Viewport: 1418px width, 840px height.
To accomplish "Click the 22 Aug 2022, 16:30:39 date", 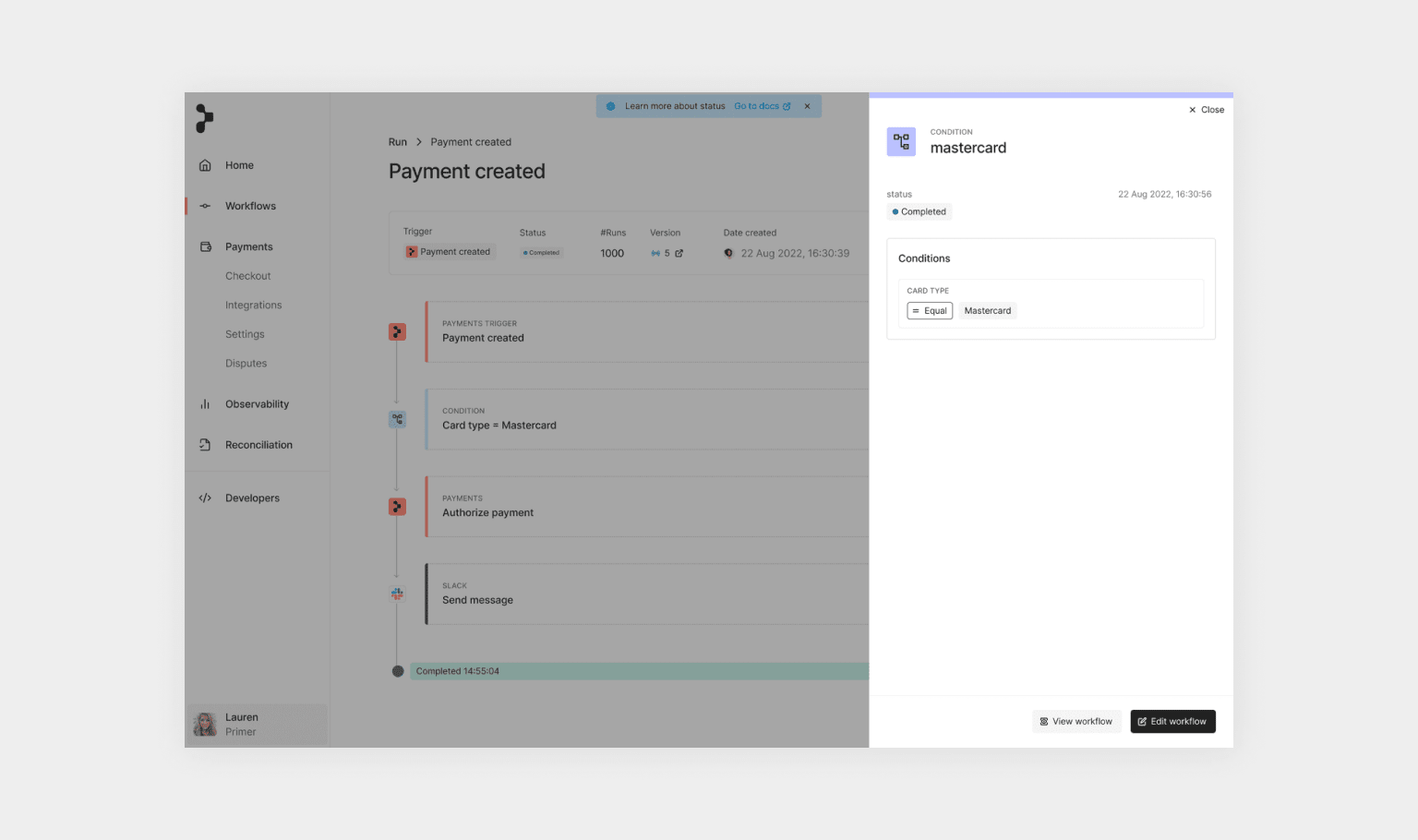I will pos(795,253).
